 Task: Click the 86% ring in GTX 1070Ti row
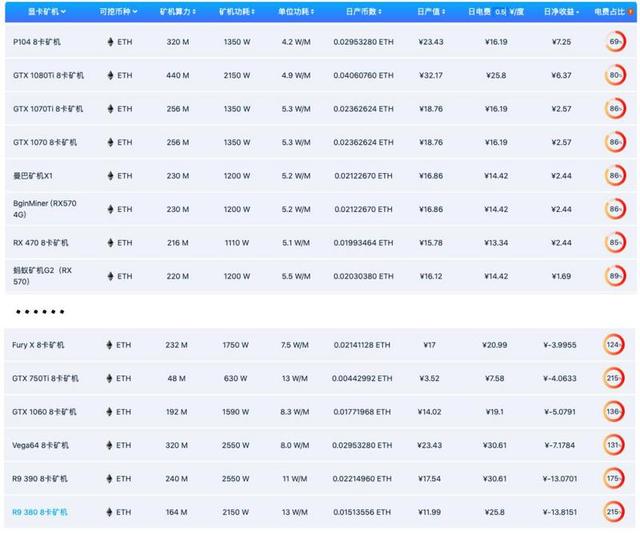pos(615,109)
